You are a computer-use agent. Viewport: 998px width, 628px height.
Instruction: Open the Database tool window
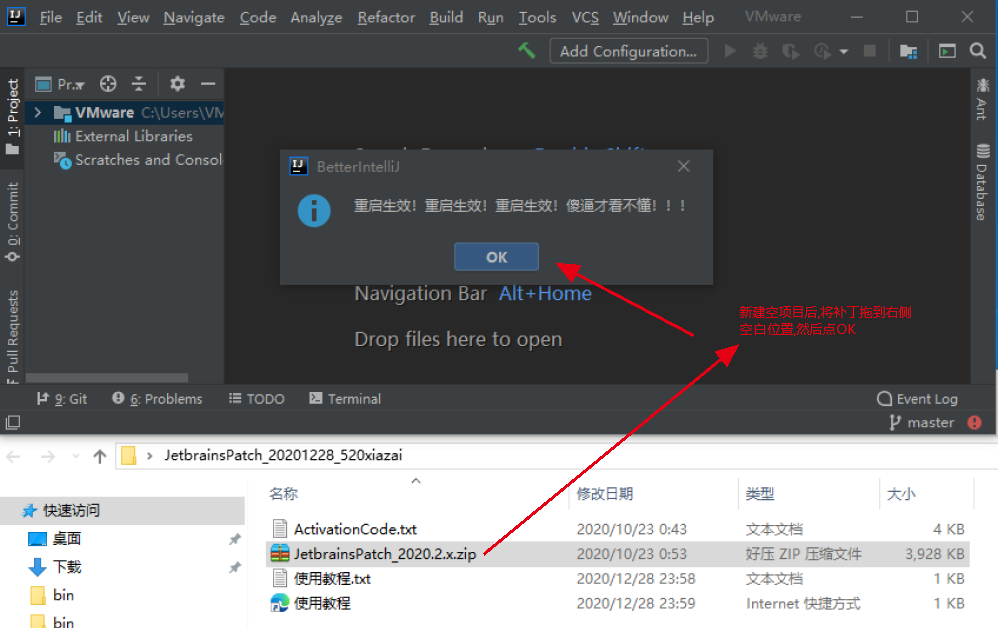pyautogui.click(x=982, y=182)
